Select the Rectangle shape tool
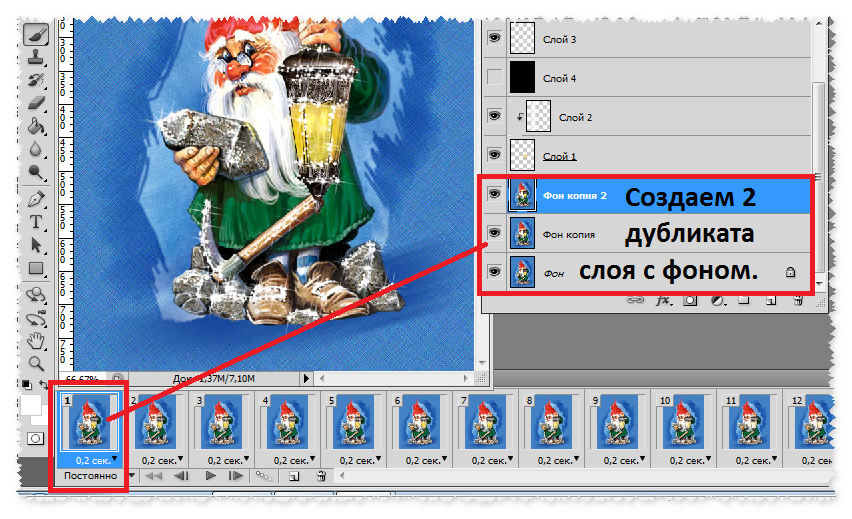852x519 pixels. point(36,268)
